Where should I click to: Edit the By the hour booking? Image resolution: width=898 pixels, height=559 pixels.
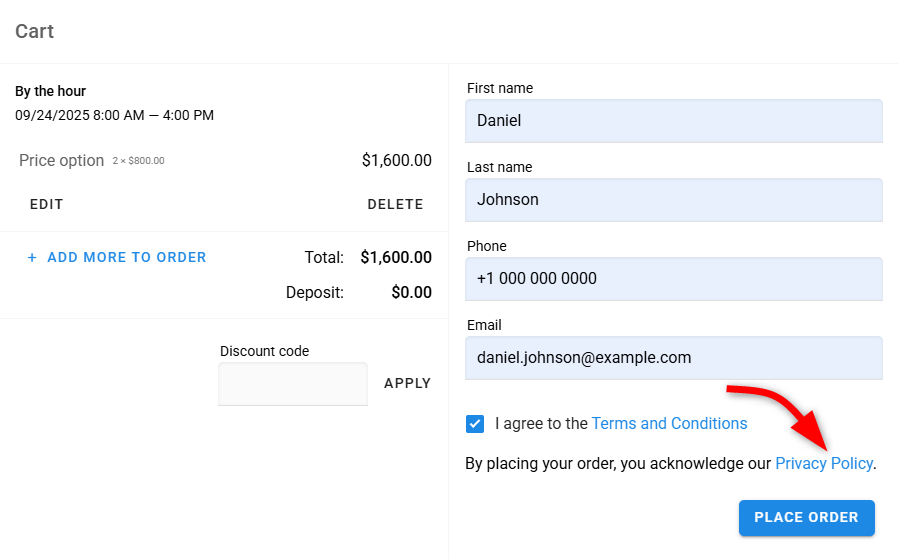point(46,204)
